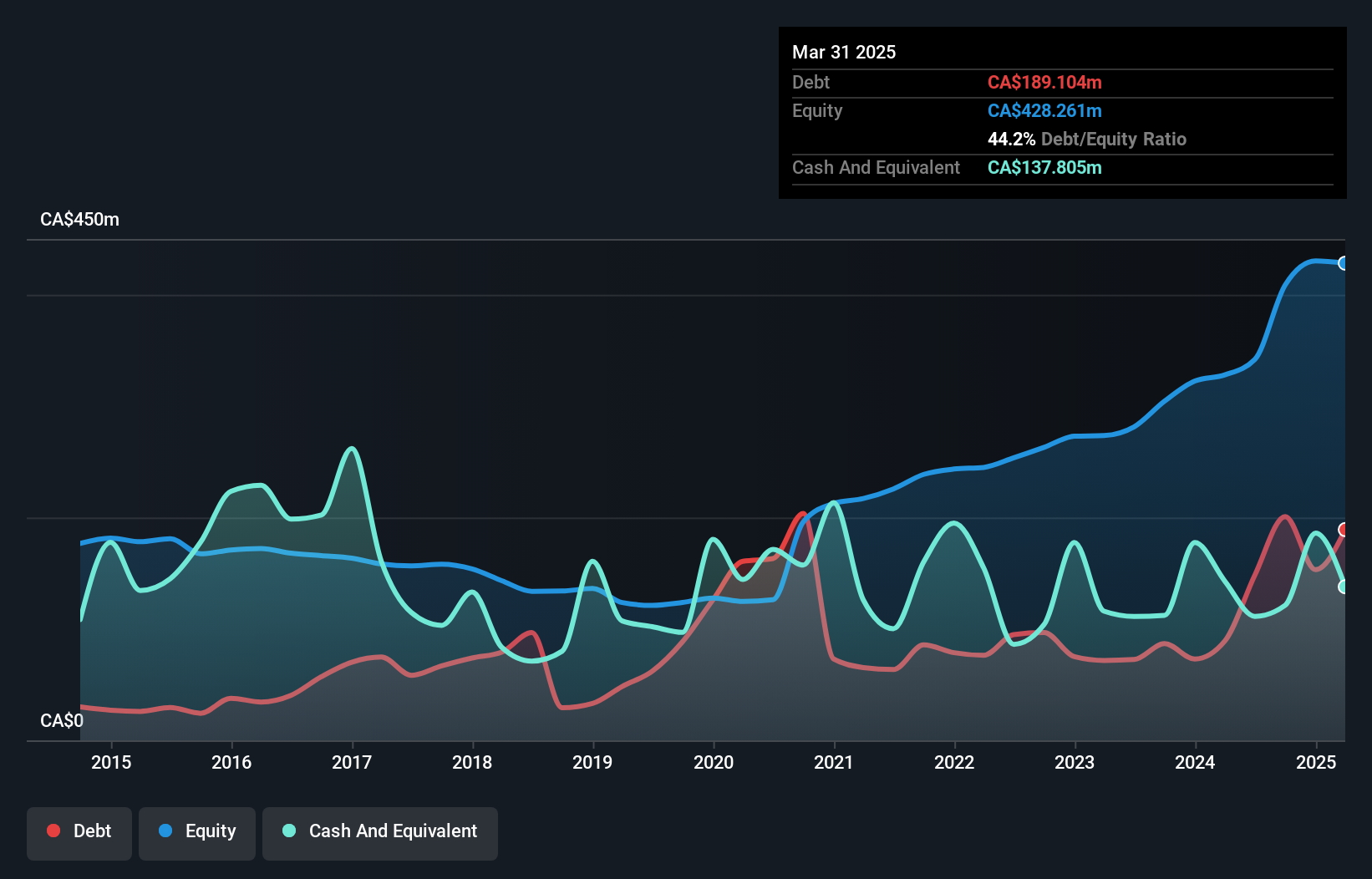Select the red Debt endpoint marker
This screenshot has width=1372, height=879.
tap(1344, 530)
